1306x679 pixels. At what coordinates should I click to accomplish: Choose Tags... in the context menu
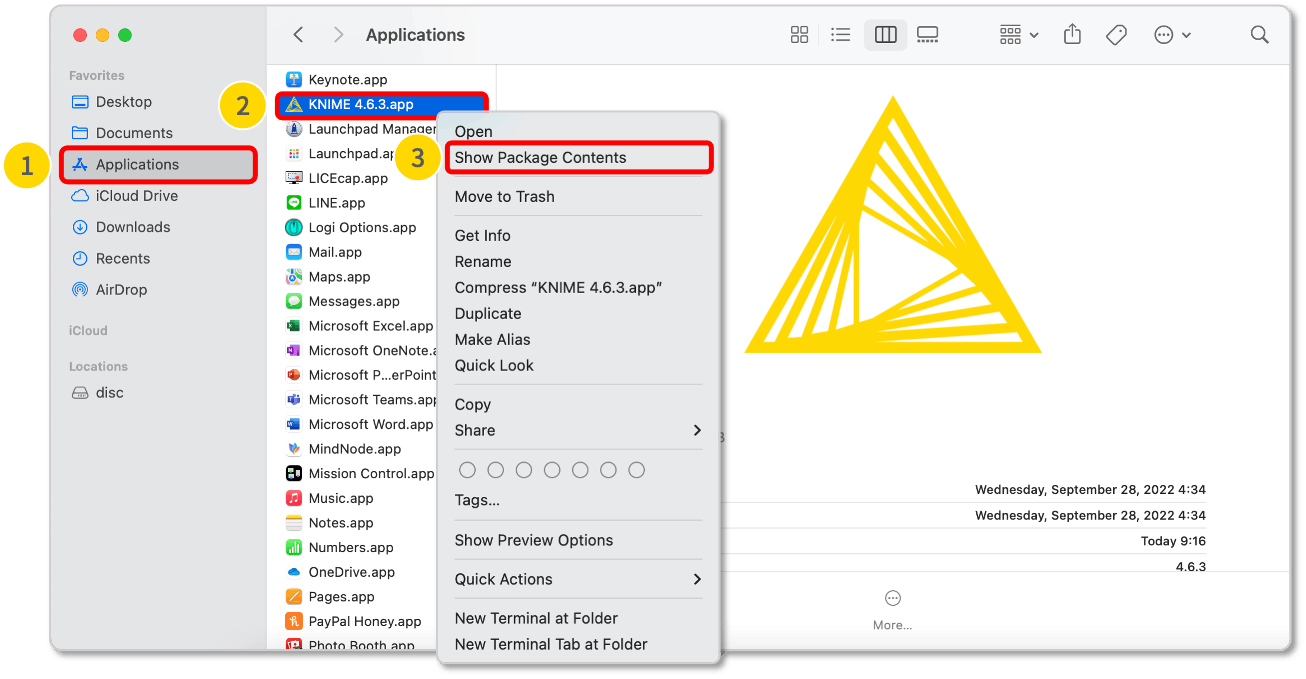pyautogui.click(x=477, y=501)
